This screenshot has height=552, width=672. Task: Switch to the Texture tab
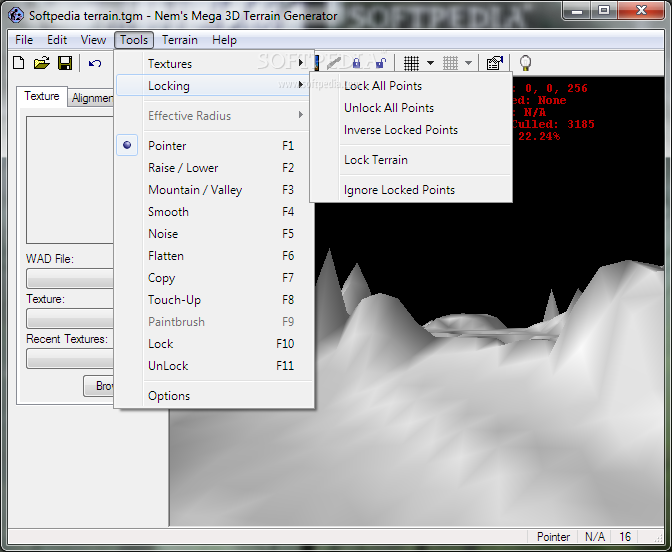tap(42, 96)
